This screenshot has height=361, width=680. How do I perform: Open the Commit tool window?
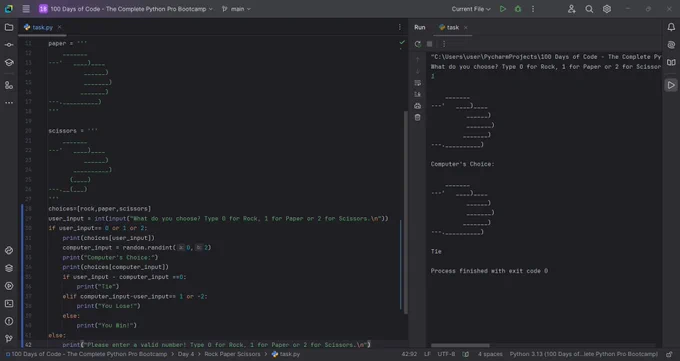point(9,45)
